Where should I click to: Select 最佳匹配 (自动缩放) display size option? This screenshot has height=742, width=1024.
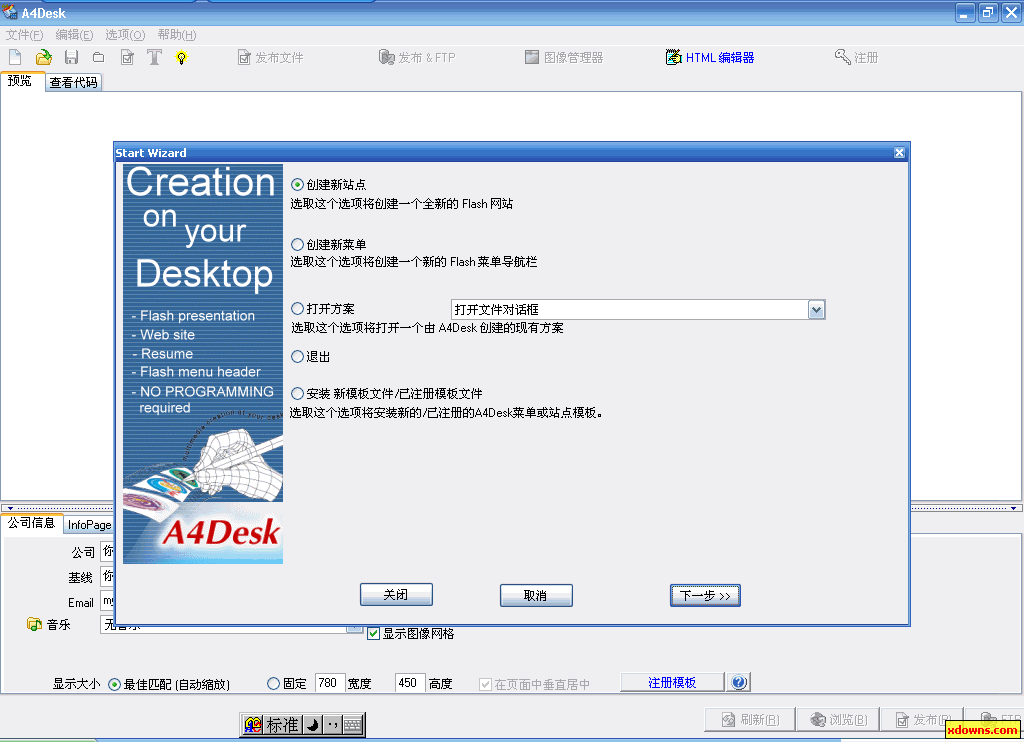[x=114, y=685]
